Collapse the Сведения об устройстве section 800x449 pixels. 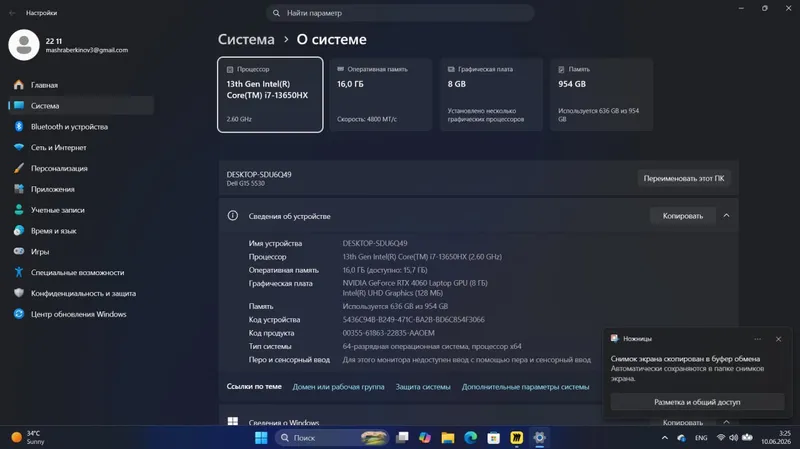click(727, 216)
